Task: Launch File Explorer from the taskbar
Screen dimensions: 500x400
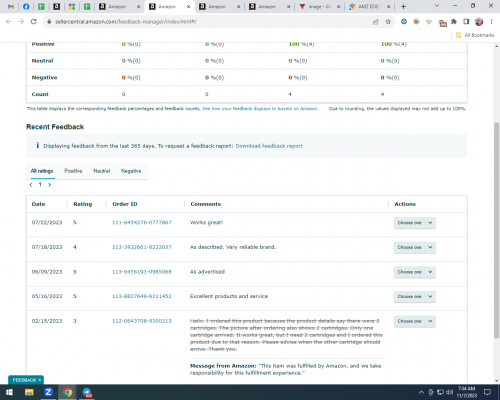Action: pyautogui.click(x=29, y=392)
